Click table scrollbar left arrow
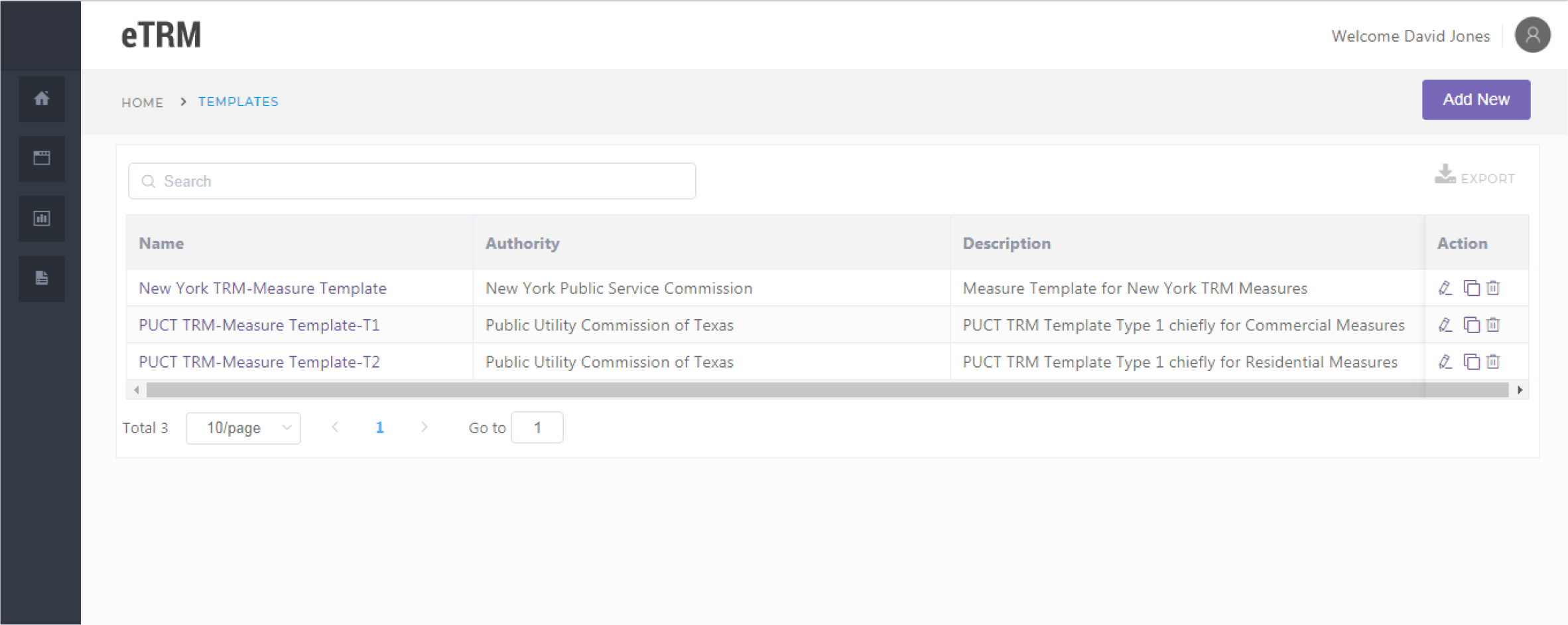This screenshot has width=1568, height=625. tap(137, 390)
